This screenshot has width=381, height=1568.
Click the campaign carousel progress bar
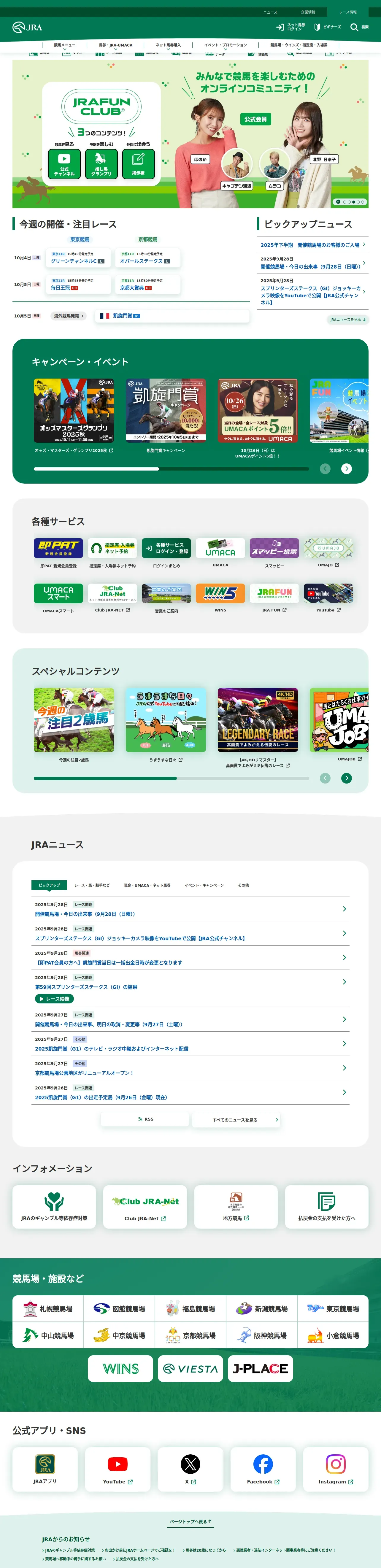pyautogui.click(x=171, y=469)
